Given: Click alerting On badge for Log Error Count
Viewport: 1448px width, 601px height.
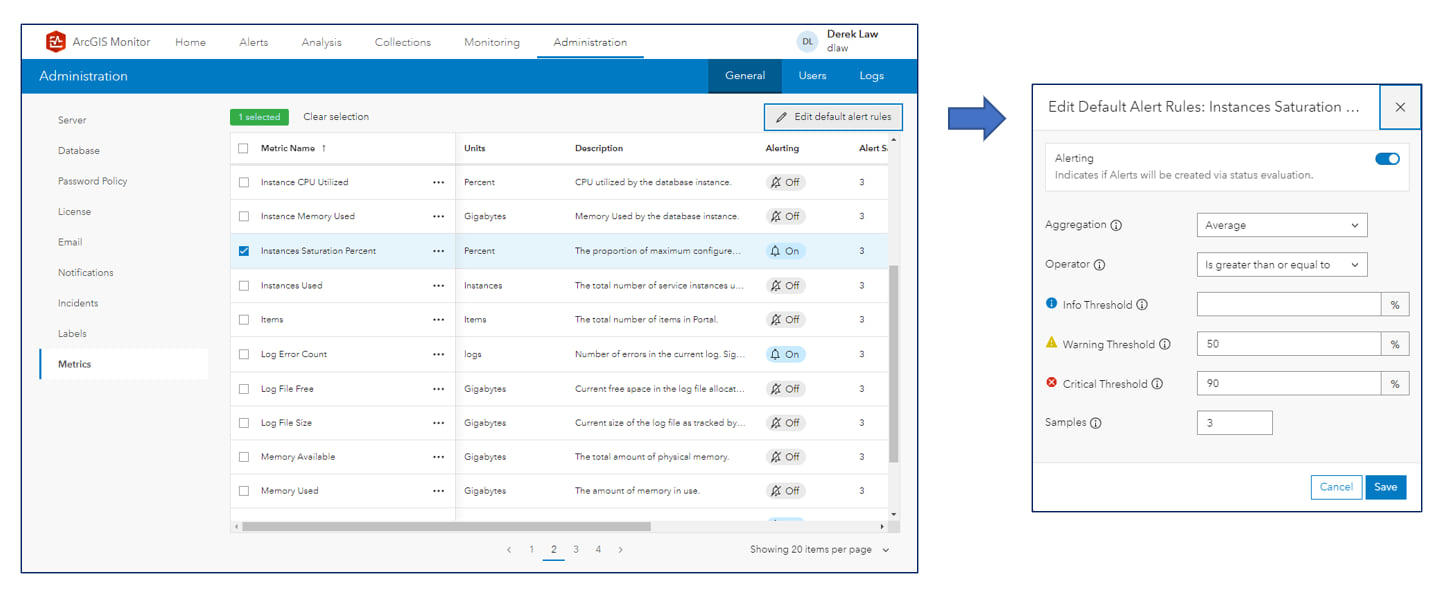Looking at the screenshot, I should [785, 355].
